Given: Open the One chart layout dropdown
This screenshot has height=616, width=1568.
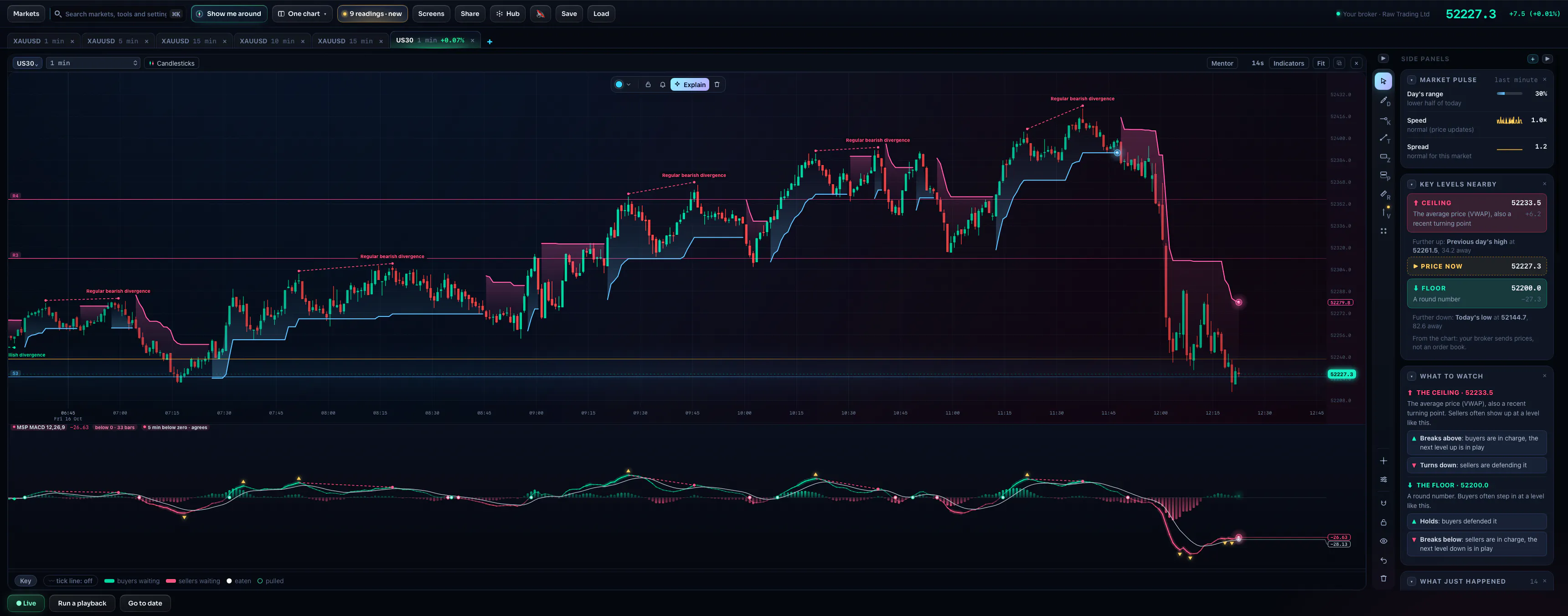Looking at the screenshot, I should [x=303, y=13].
